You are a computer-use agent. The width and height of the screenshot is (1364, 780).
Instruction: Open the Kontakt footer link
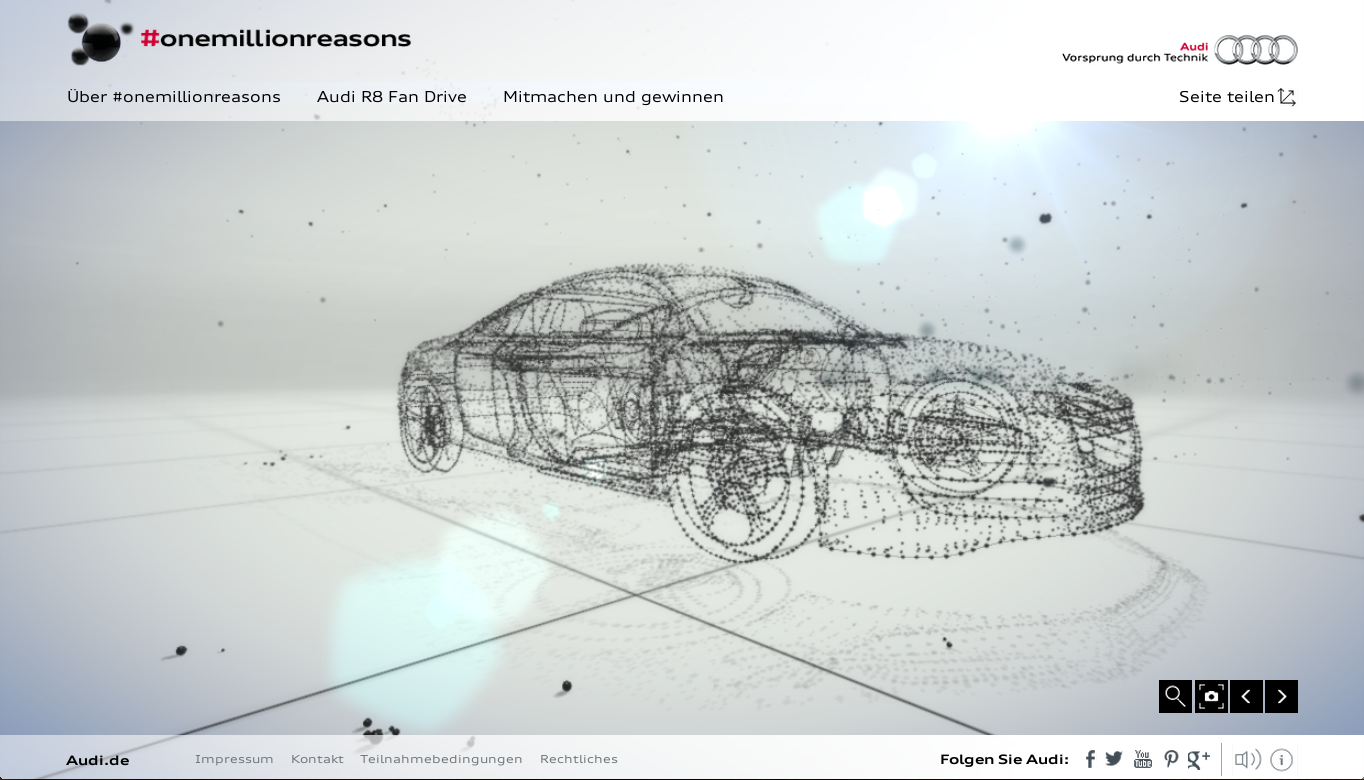(x=317, y=759)
